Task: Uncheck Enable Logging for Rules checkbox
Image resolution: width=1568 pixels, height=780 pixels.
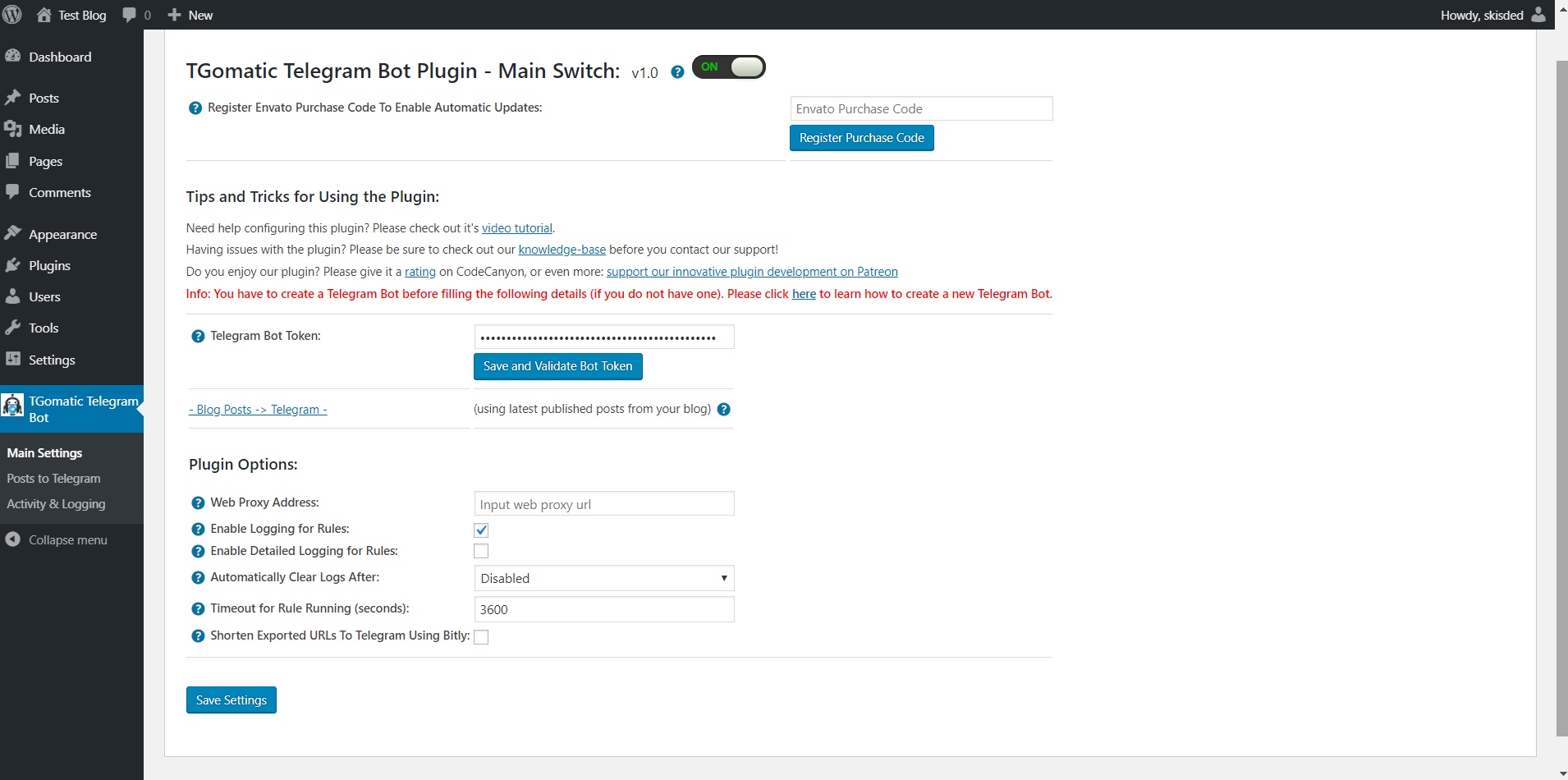Action: [x=481, y=530]
